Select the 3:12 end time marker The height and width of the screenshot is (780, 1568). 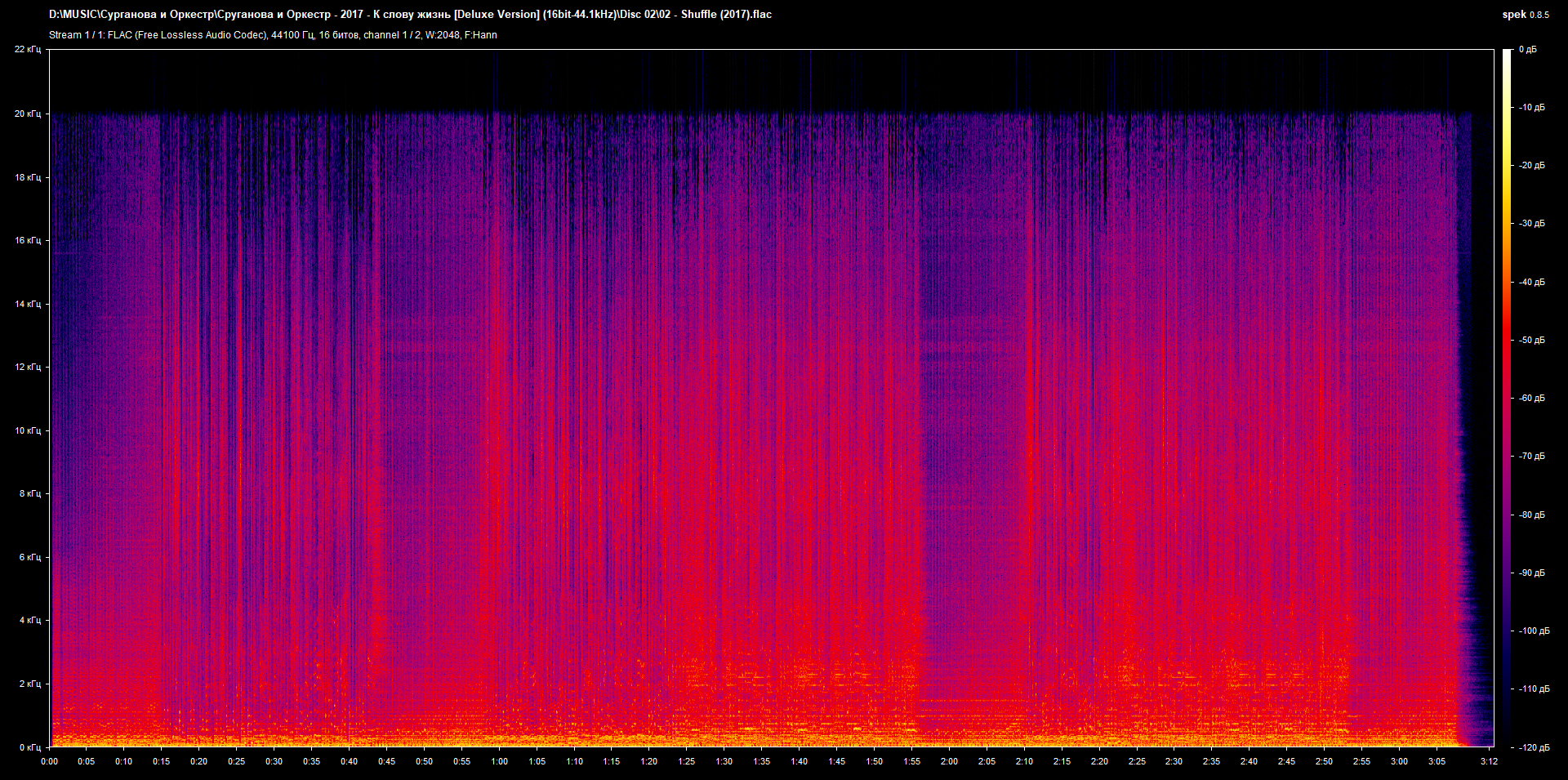[x=1489, y=761]
